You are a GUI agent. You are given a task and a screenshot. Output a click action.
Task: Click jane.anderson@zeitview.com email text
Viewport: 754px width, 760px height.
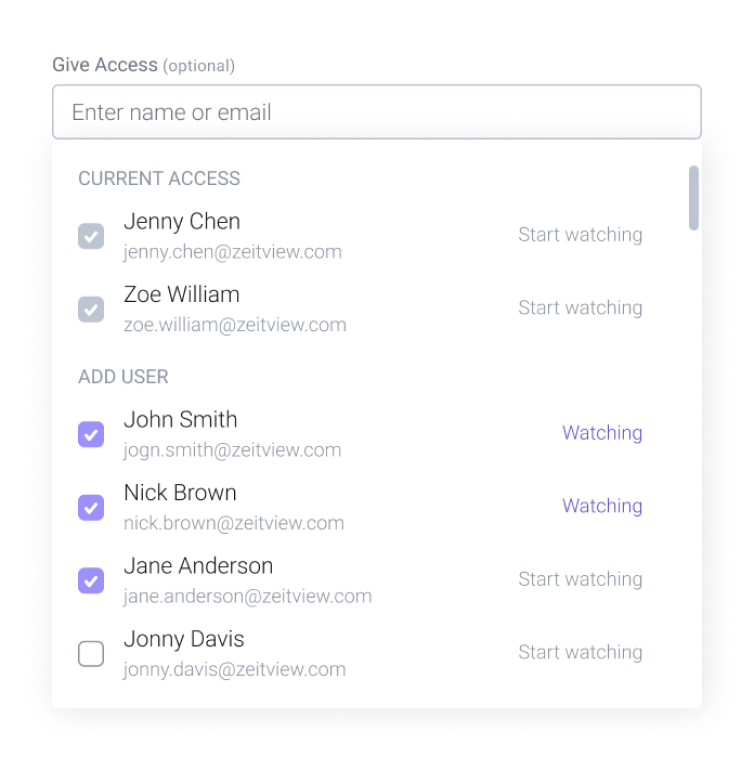click(248, 596)
